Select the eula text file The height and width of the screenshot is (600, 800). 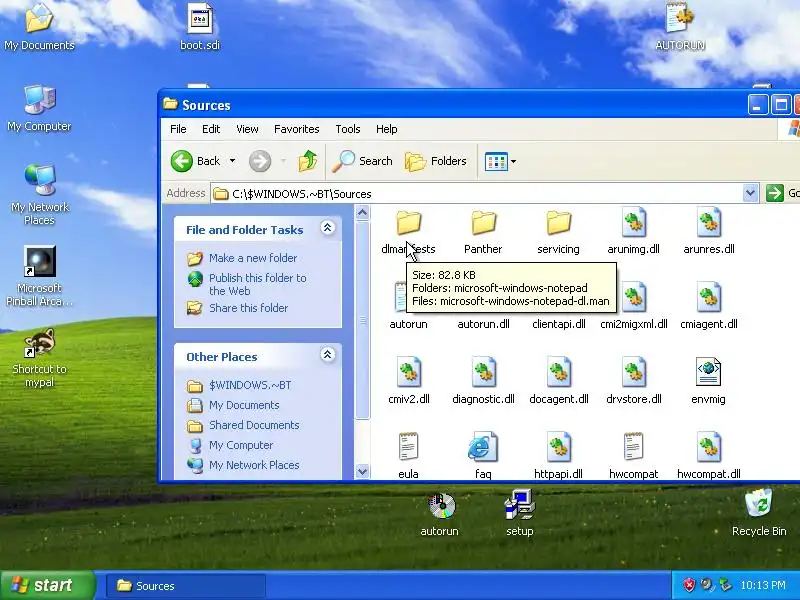click(408, 456)
